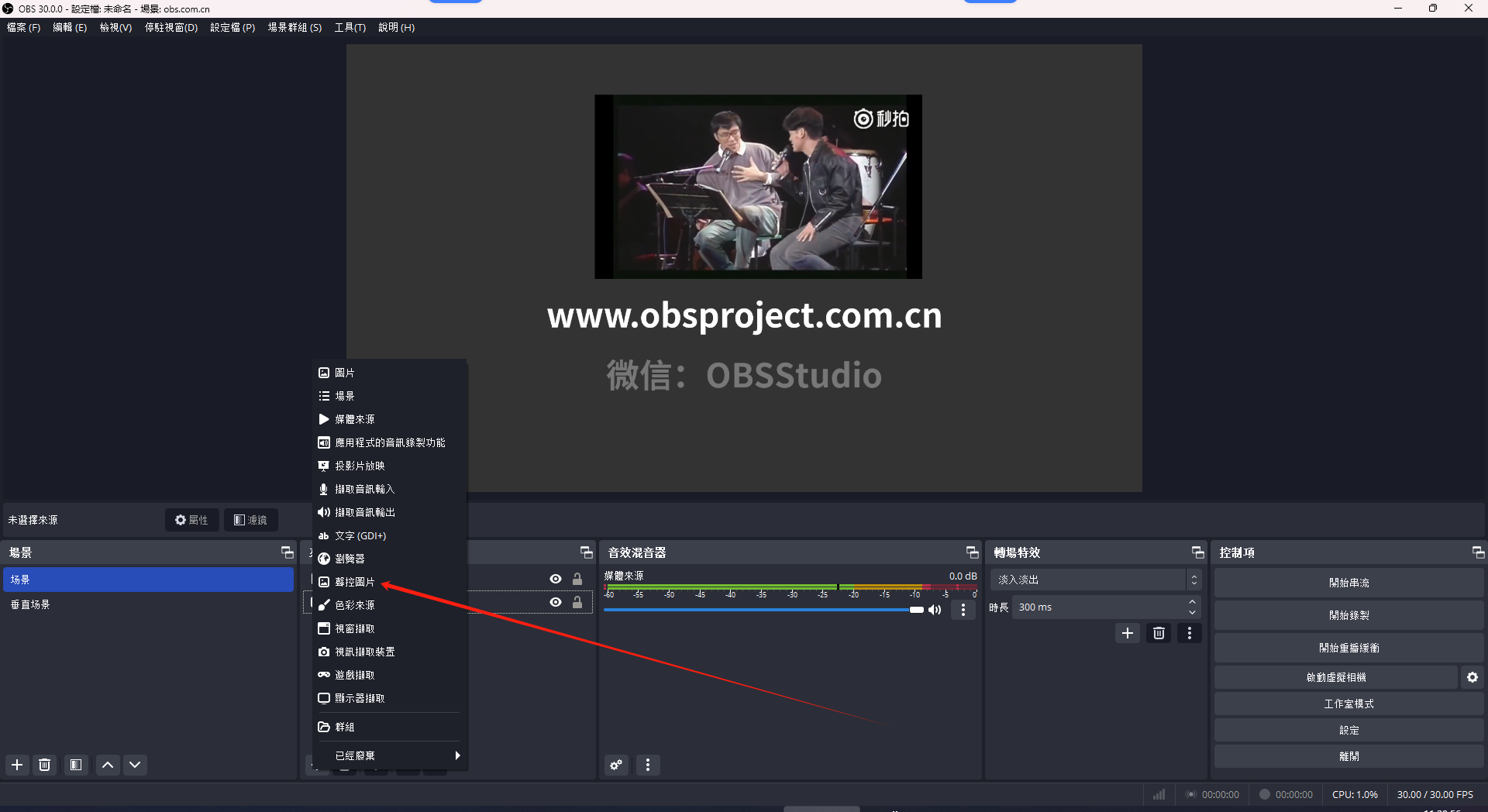
Task: Select 媒體來源 in the source menu
Action: (x=389, y=419)
